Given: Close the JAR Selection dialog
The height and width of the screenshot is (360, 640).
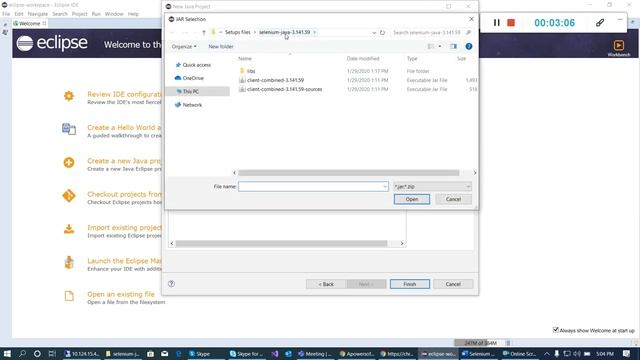Looking at the screenshot, I should [x=471, y=19].
